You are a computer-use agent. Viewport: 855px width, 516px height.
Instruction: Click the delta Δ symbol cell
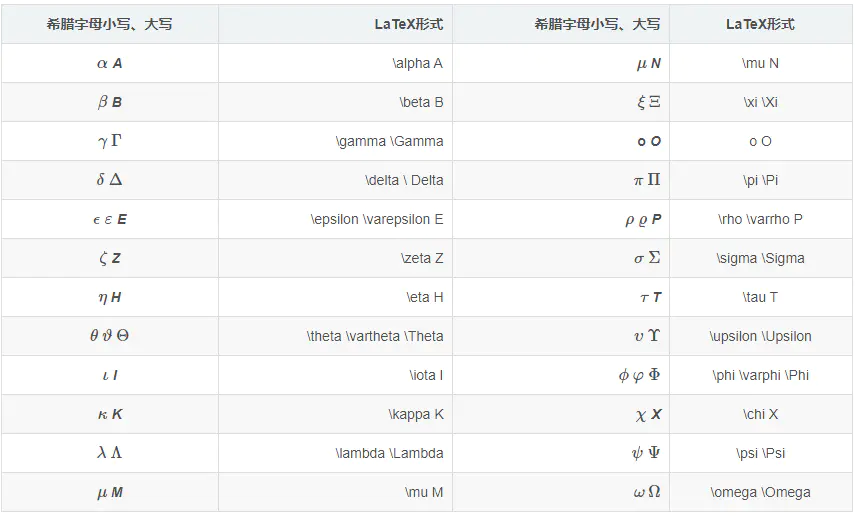110,180
